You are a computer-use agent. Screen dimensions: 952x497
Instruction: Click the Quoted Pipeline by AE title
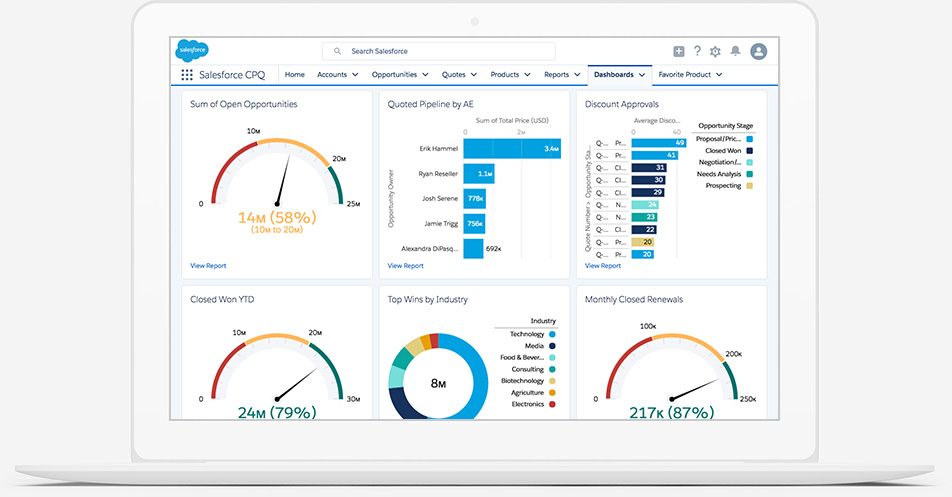[x=430, y=104]
